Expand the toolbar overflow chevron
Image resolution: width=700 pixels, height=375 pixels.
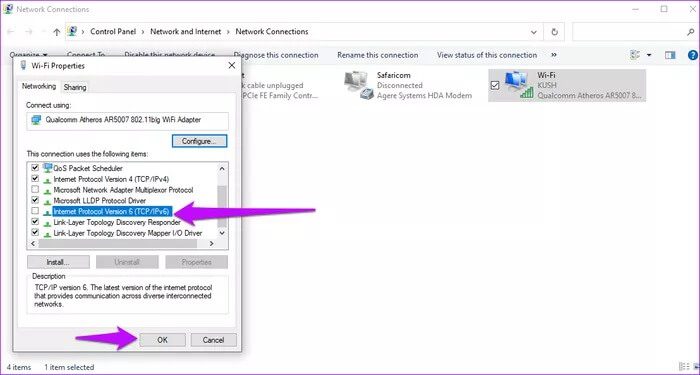click(x=554, y=55)
